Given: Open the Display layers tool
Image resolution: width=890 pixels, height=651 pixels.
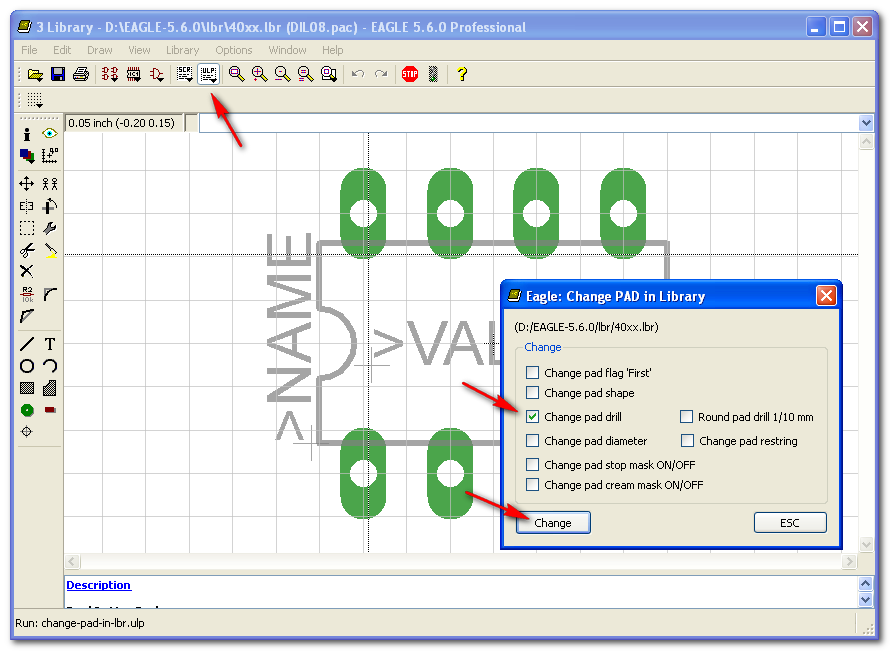Looking at the screenshot, I should [x=27, y=156].
